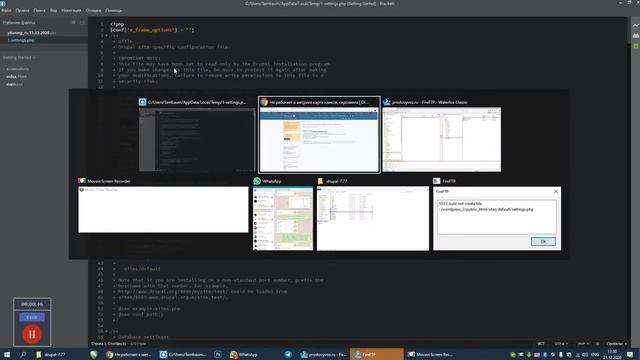Click ENG language indicator in tray
640x360 pixels.
tap(595, 354)
